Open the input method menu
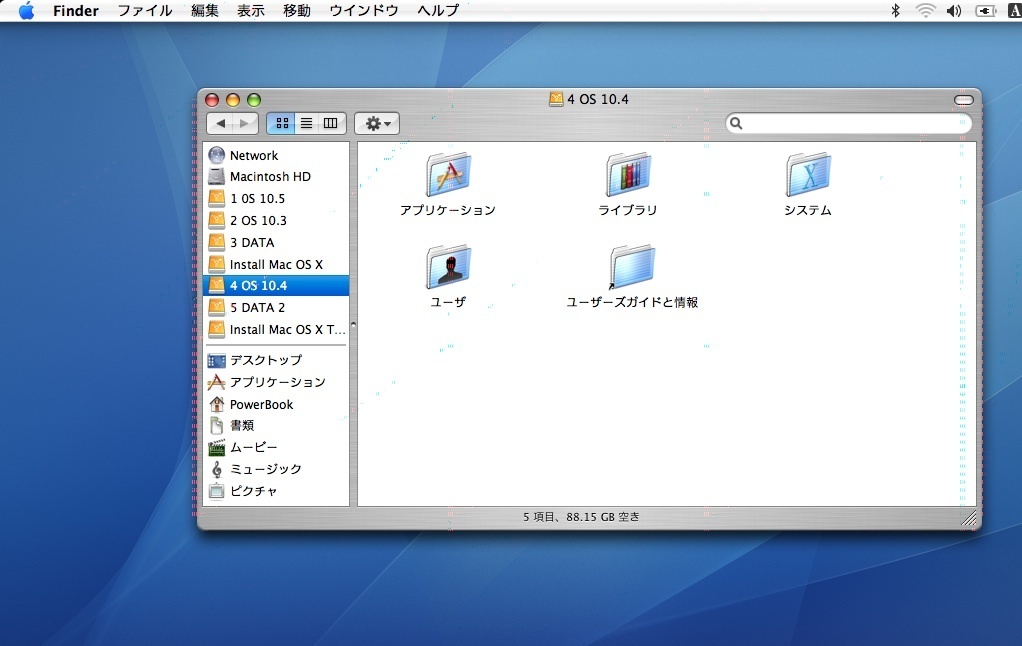Screen dimensions: 1022x646 pyautogui.click(x=1015, y=10)
